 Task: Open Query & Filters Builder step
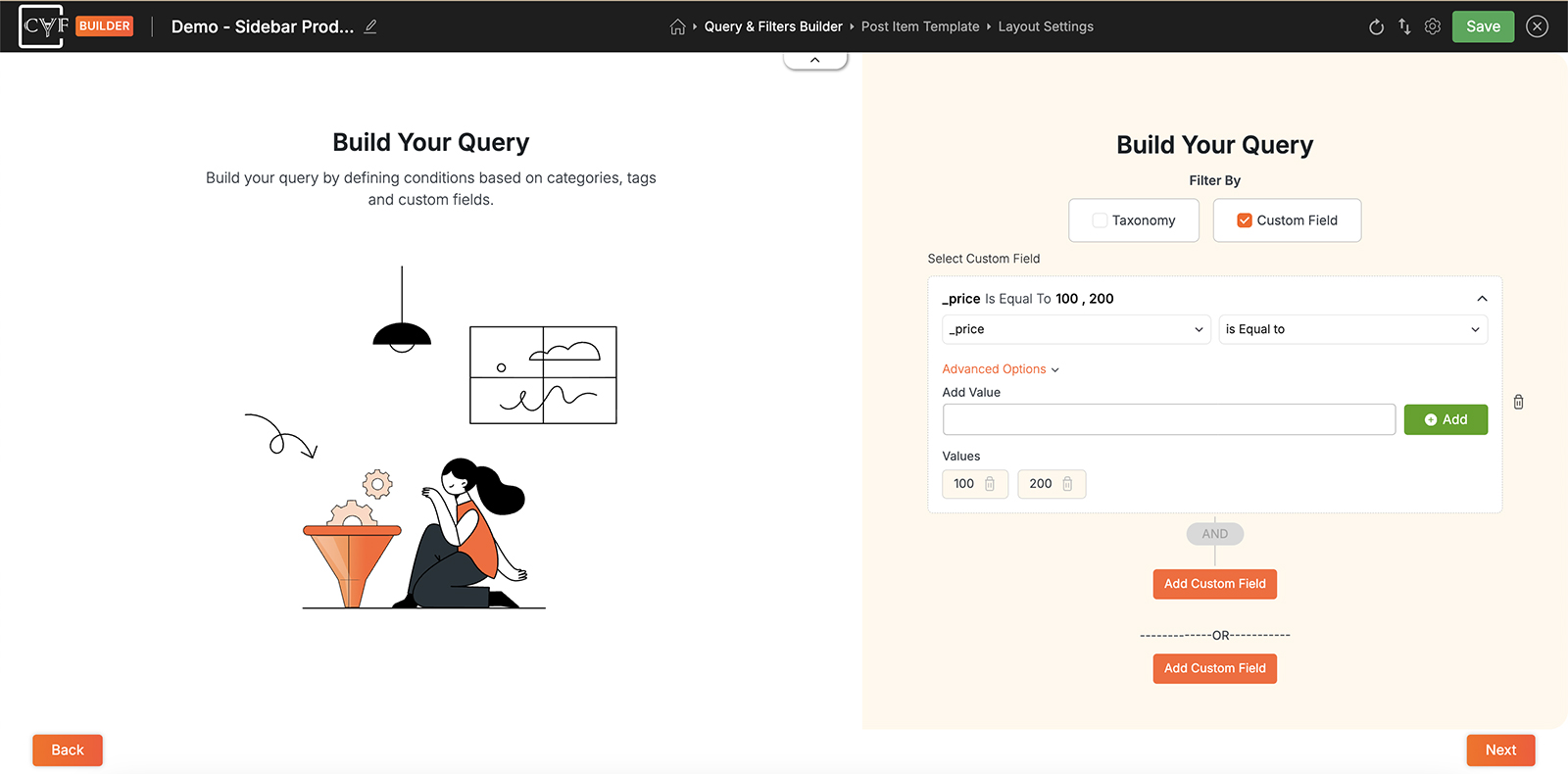coord(773,26)
